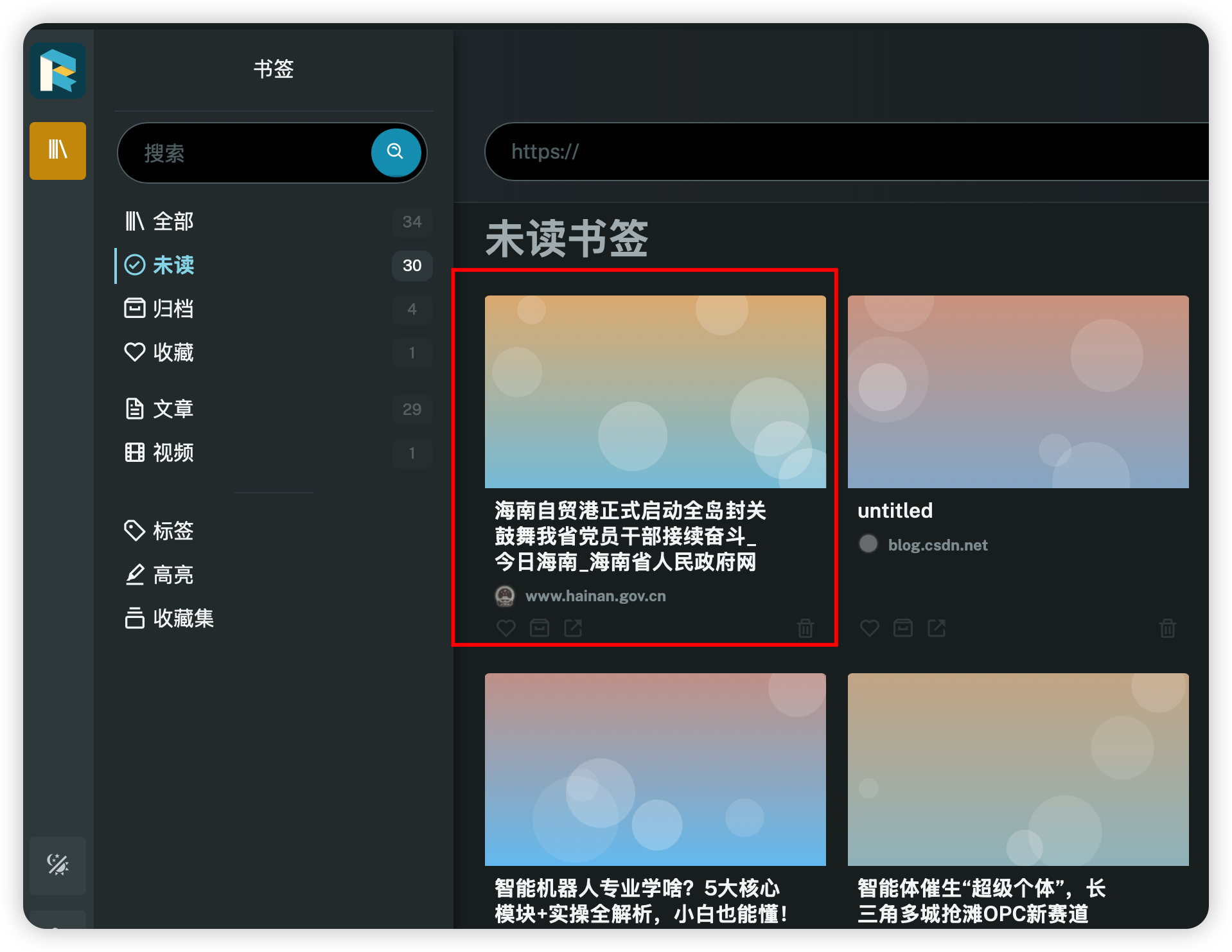The width and height of the screenshot is (1232, 952).
Task: Open untitled bookmark's external link
Action: pyautogui.click(x=937, y=628)
